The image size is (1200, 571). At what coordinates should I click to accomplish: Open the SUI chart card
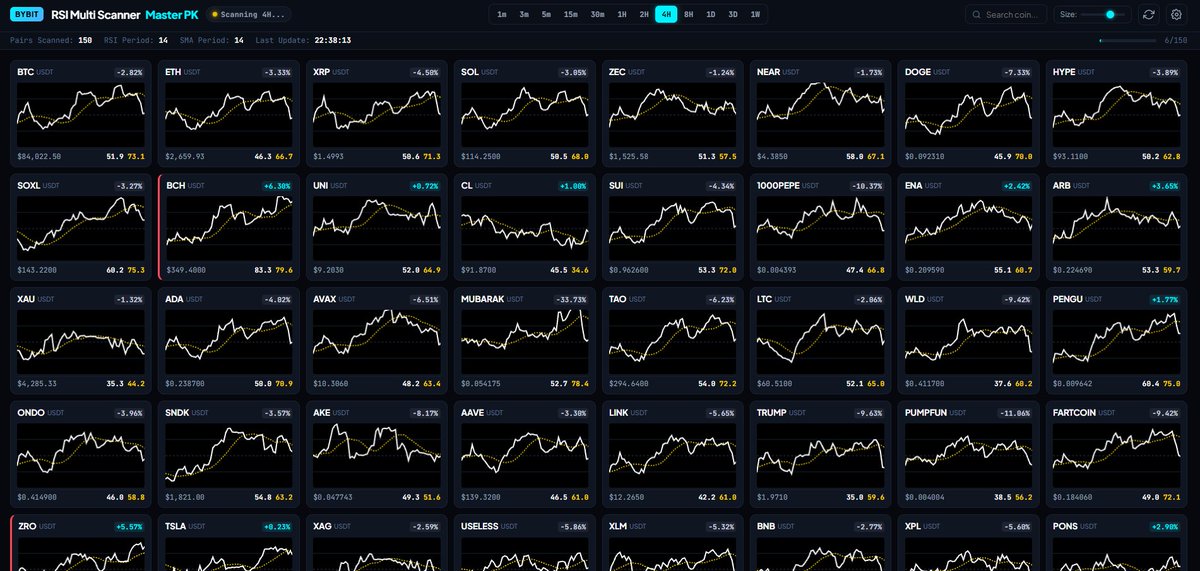[x=672, y=227]
